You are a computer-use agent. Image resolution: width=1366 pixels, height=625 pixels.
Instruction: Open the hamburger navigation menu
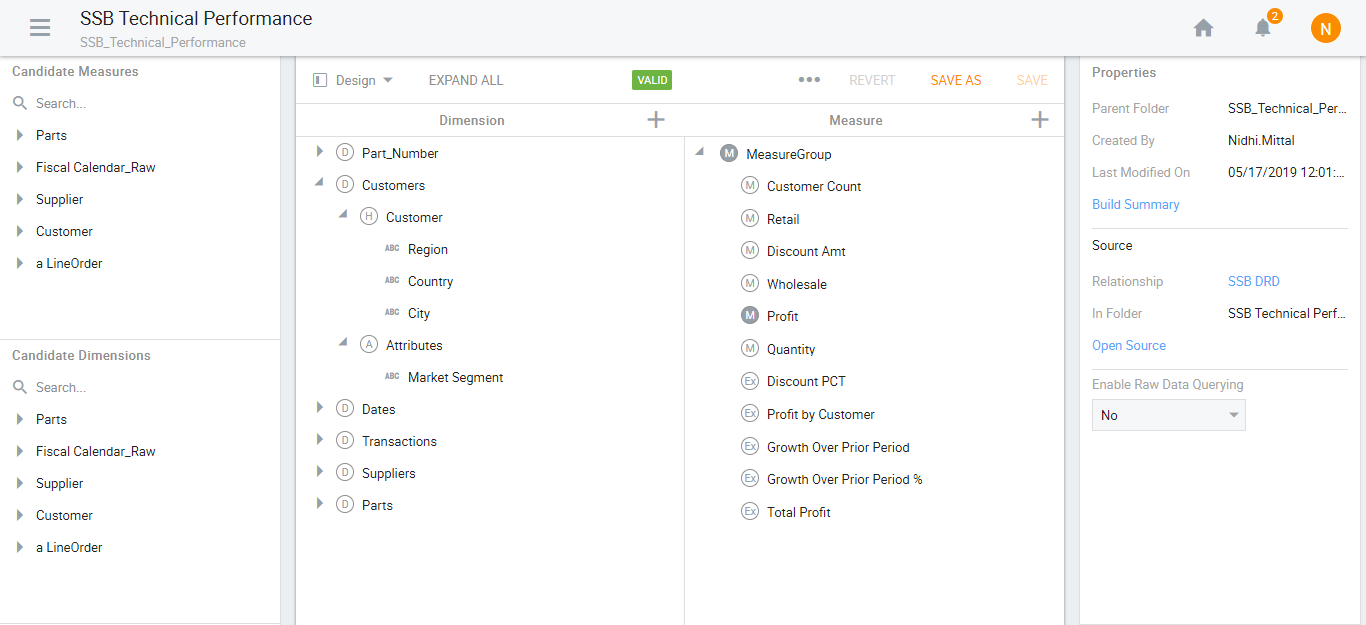(x=40, y=28)
